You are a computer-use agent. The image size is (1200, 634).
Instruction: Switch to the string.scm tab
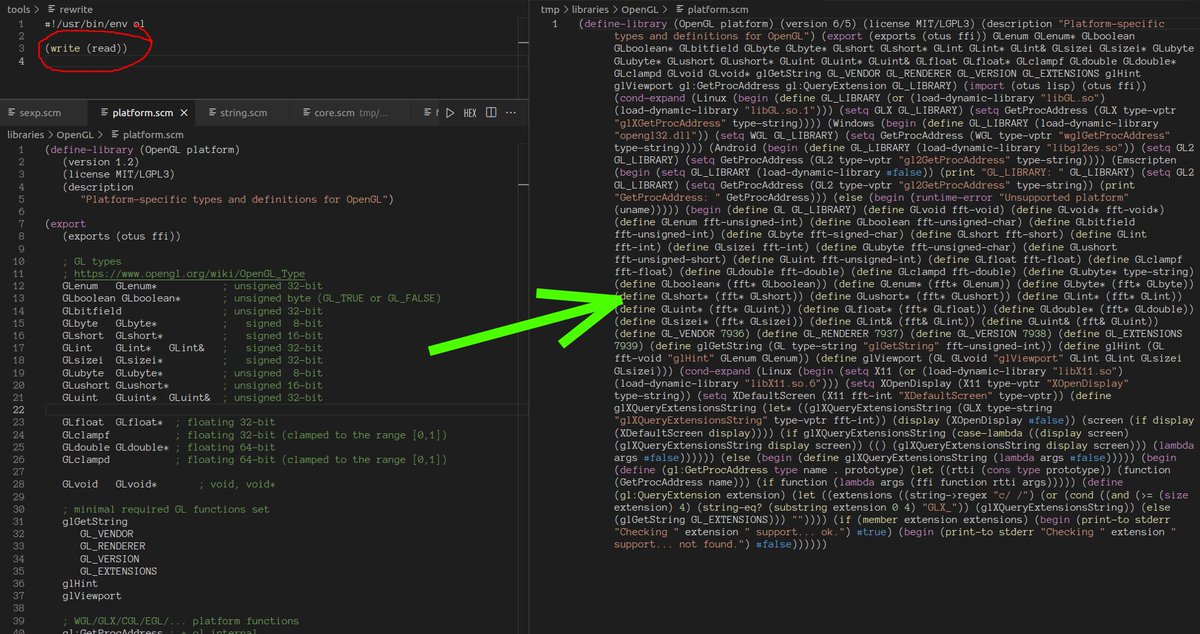243,113
